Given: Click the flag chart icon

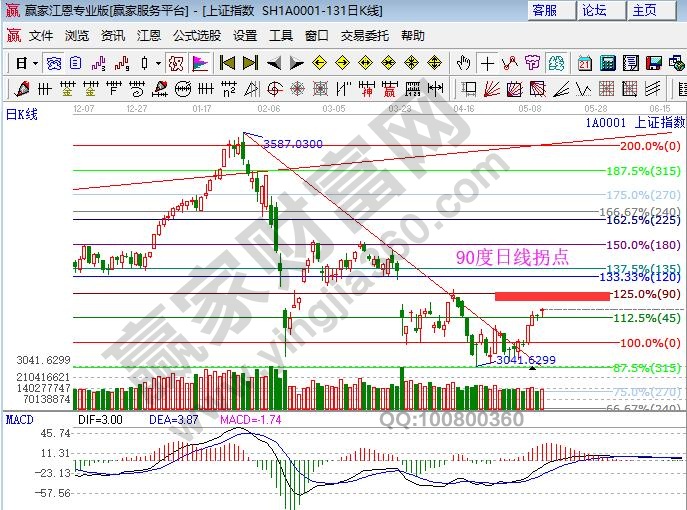Looking at the screenshot, I should click(199, 62).
